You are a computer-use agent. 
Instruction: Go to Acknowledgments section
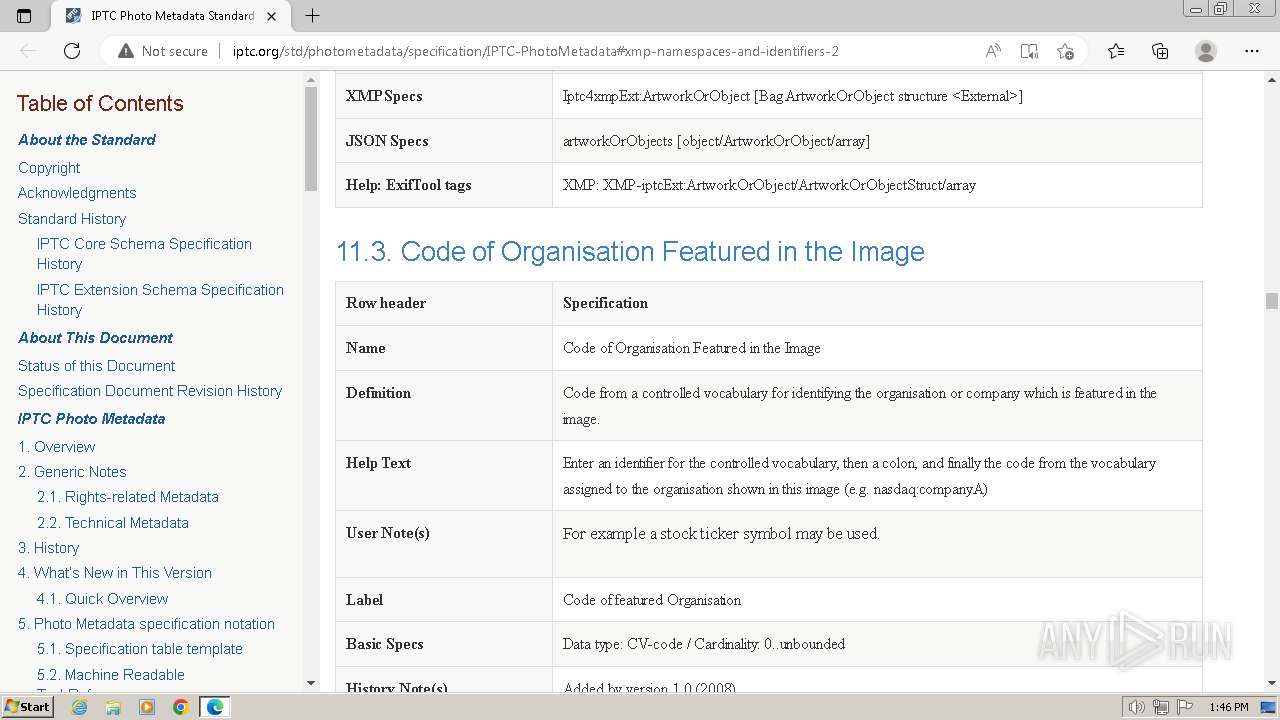[x=77, y=193]
